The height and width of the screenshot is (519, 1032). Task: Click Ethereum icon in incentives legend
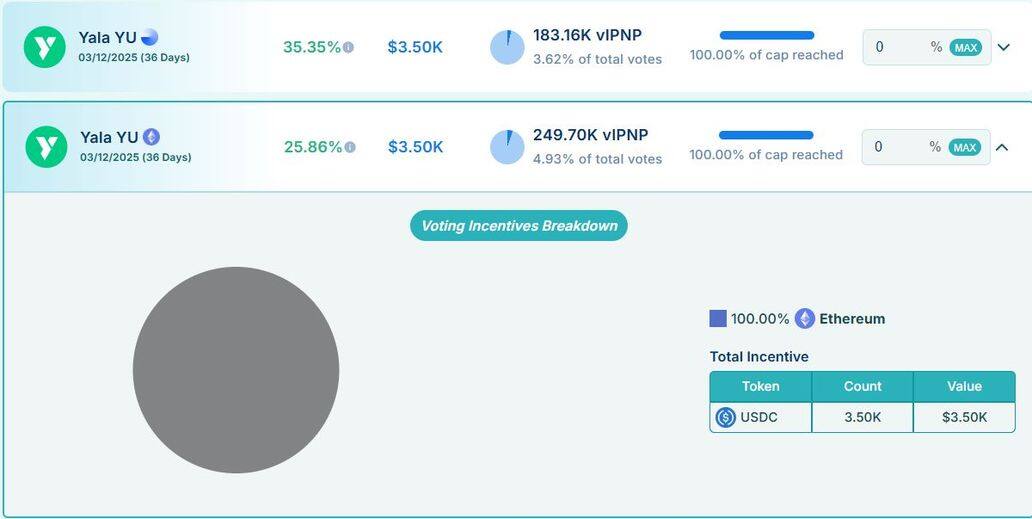coord(805,319)
